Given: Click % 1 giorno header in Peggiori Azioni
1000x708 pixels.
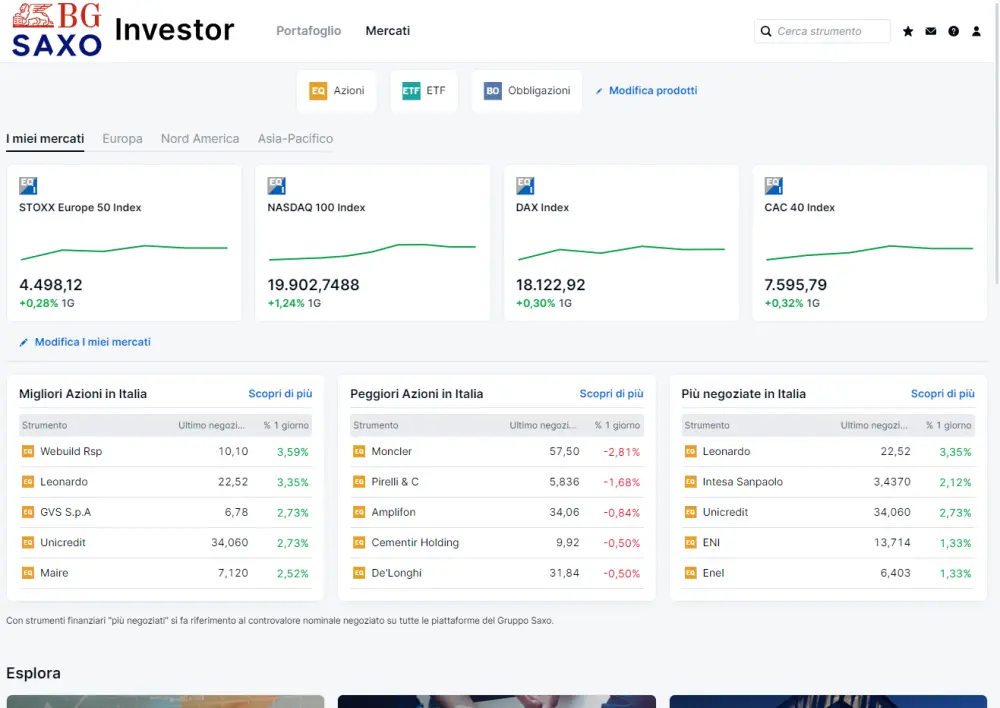Looking at the screenshot, I should coord(617,425).
